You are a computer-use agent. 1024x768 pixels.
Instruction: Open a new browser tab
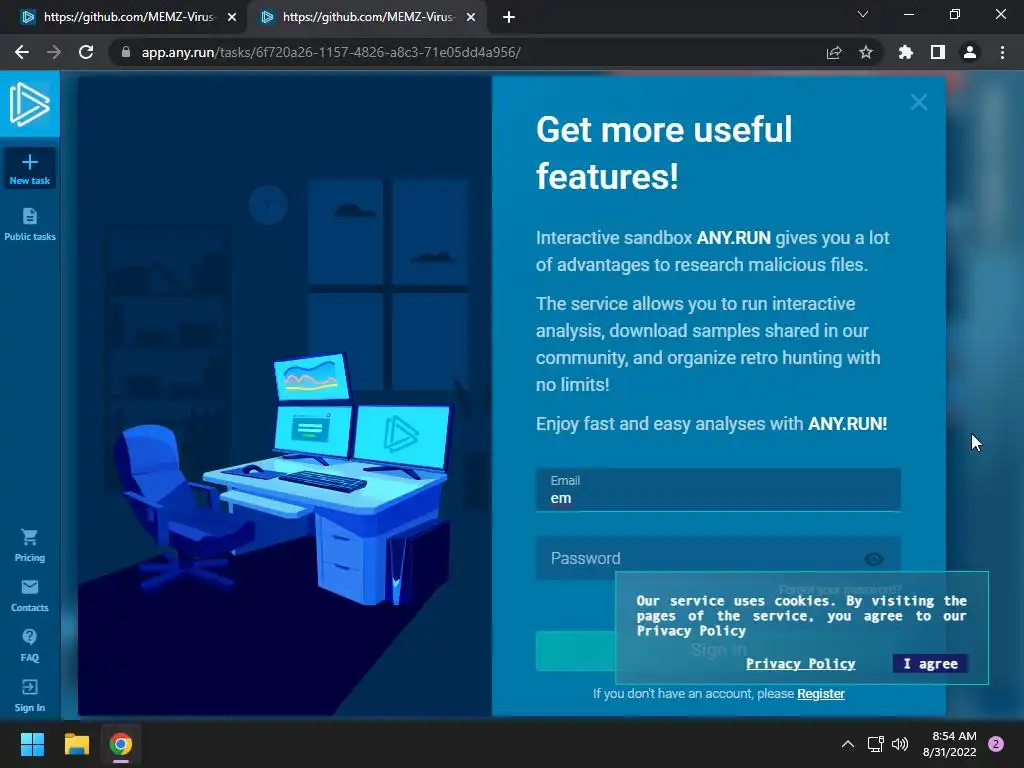coord(509,17)
